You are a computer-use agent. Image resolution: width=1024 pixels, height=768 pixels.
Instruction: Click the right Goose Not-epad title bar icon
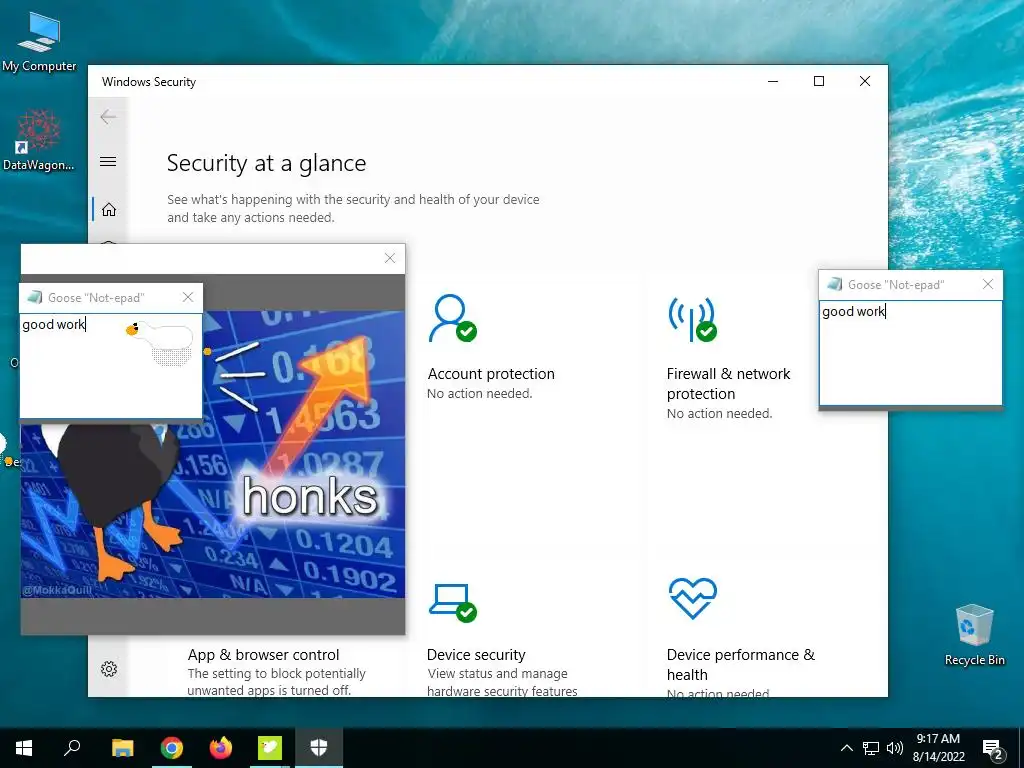(x=835, y=284)
